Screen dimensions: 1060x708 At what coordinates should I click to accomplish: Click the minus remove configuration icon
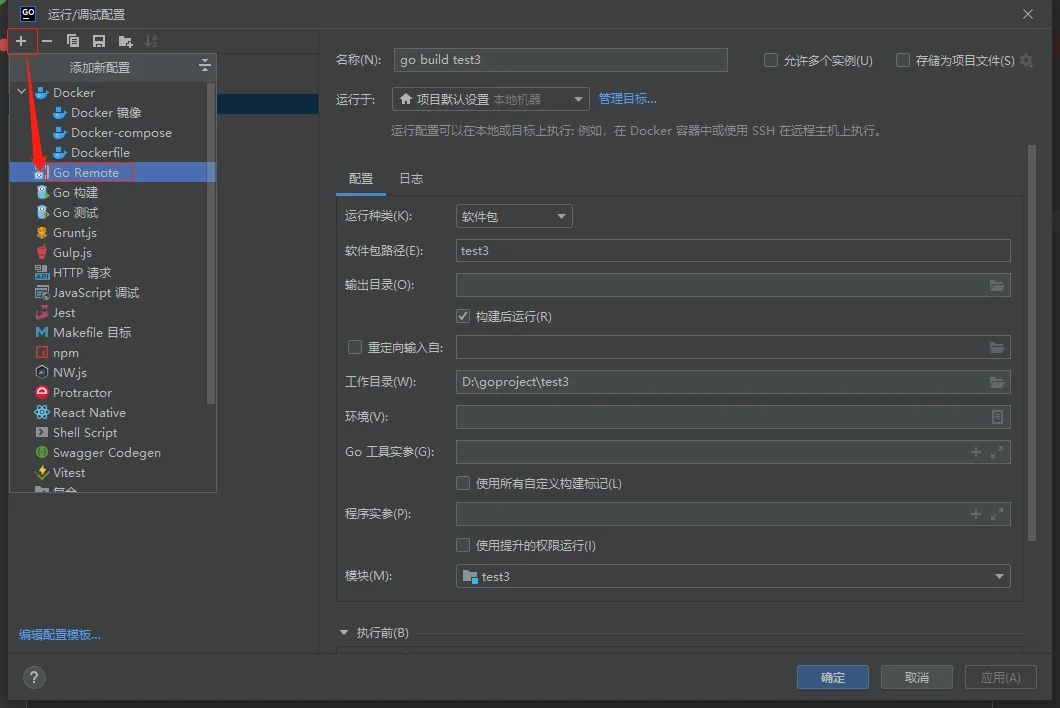(47, 41)
